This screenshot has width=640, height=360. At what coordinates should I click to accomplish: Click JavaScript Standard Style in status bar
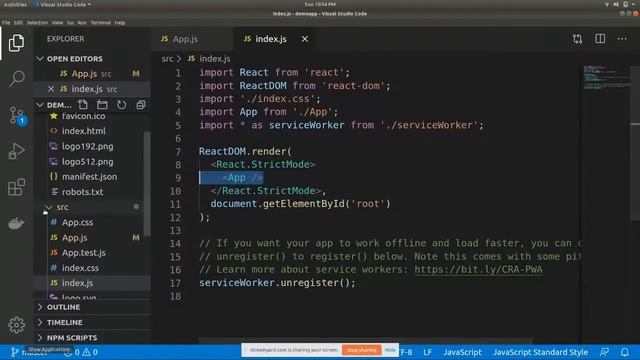click(540, 352)
